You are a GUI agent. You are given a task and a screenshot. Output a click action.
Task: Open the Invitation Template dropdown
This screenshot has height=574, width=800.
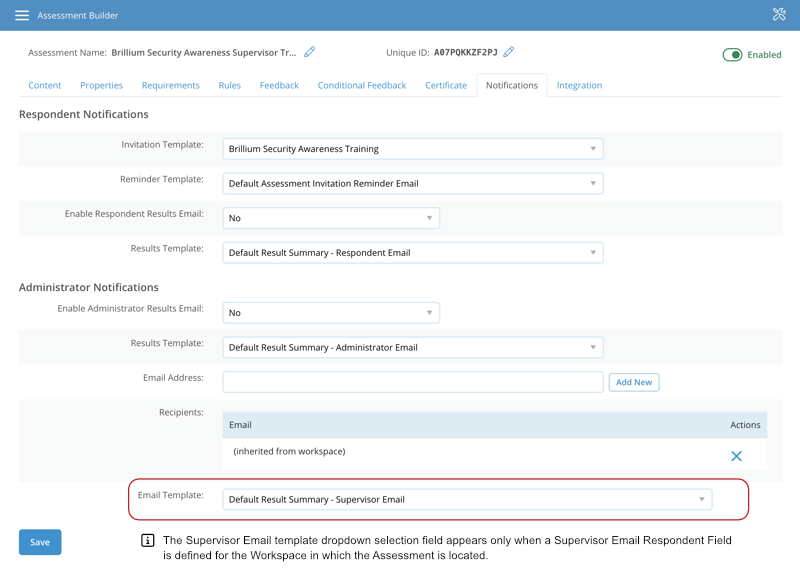pos(413,149)
